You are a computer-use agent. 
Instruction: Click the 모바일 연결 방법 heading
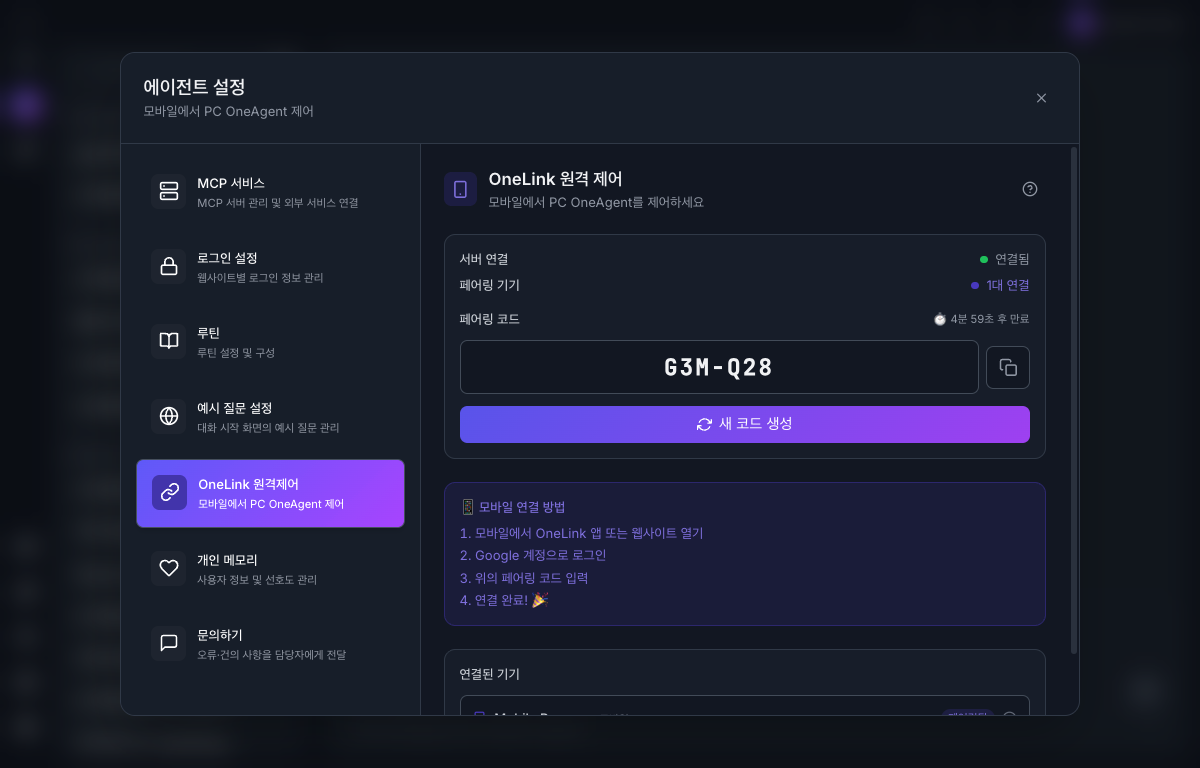pyautogui.click(x=522, y=507)
